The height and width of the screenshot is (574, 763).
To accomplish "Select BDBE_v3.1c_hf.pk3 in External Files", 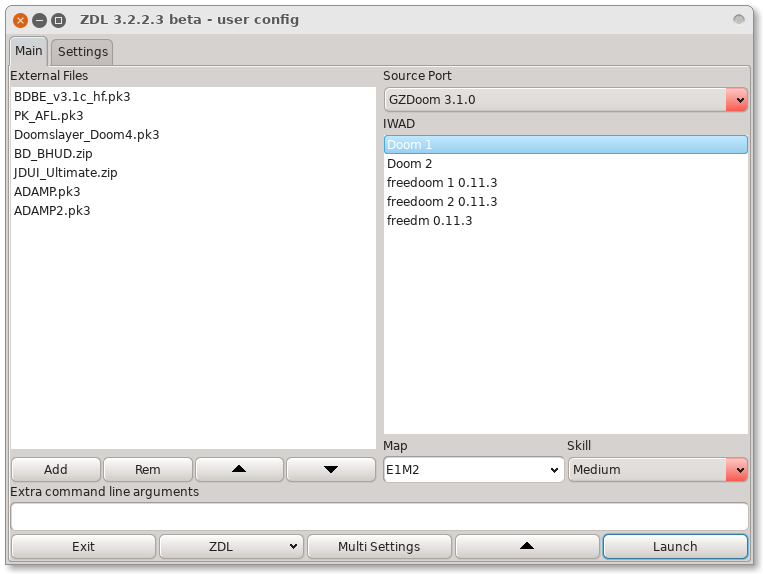I will point(193,96).
